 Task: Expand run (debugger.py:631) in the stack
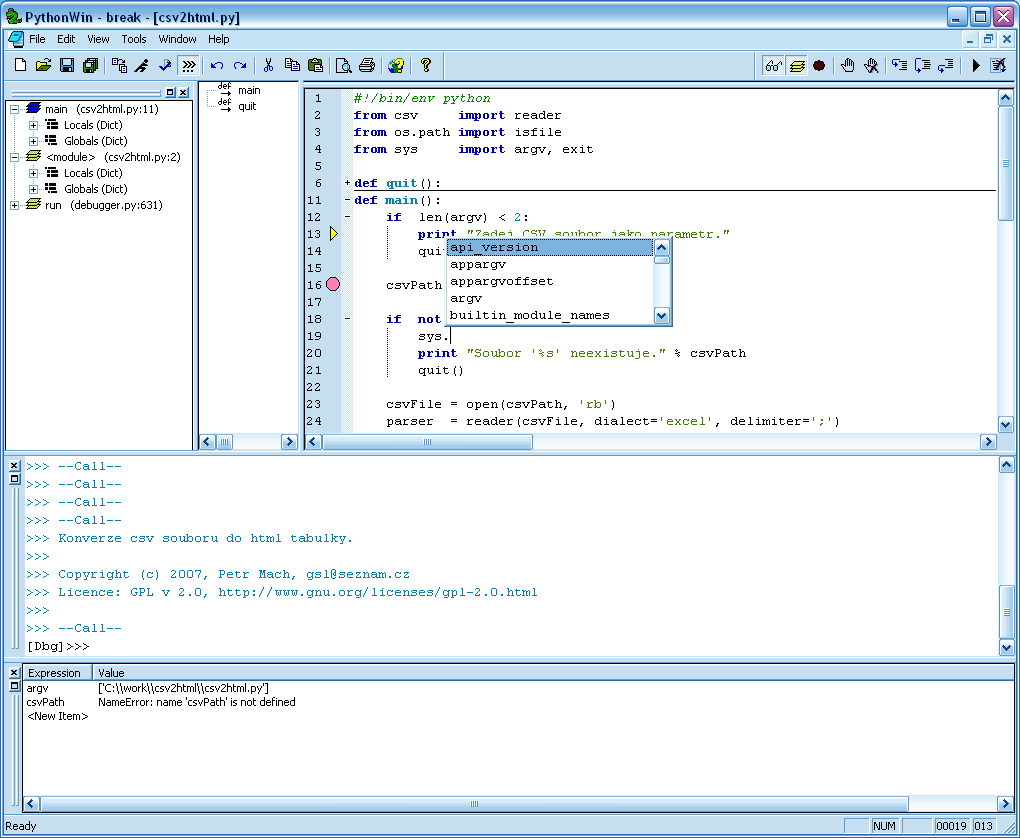[x=13, y=205]
